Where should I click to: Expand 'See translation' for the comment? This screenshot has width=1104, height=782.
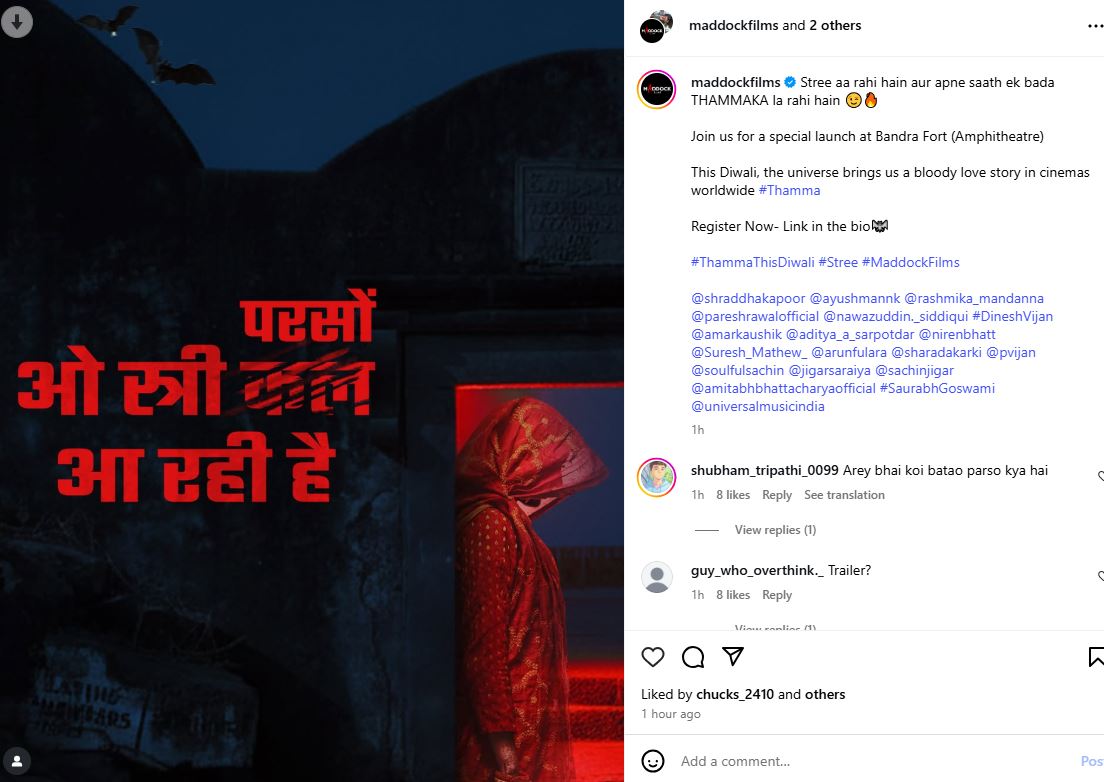(844, 495)
